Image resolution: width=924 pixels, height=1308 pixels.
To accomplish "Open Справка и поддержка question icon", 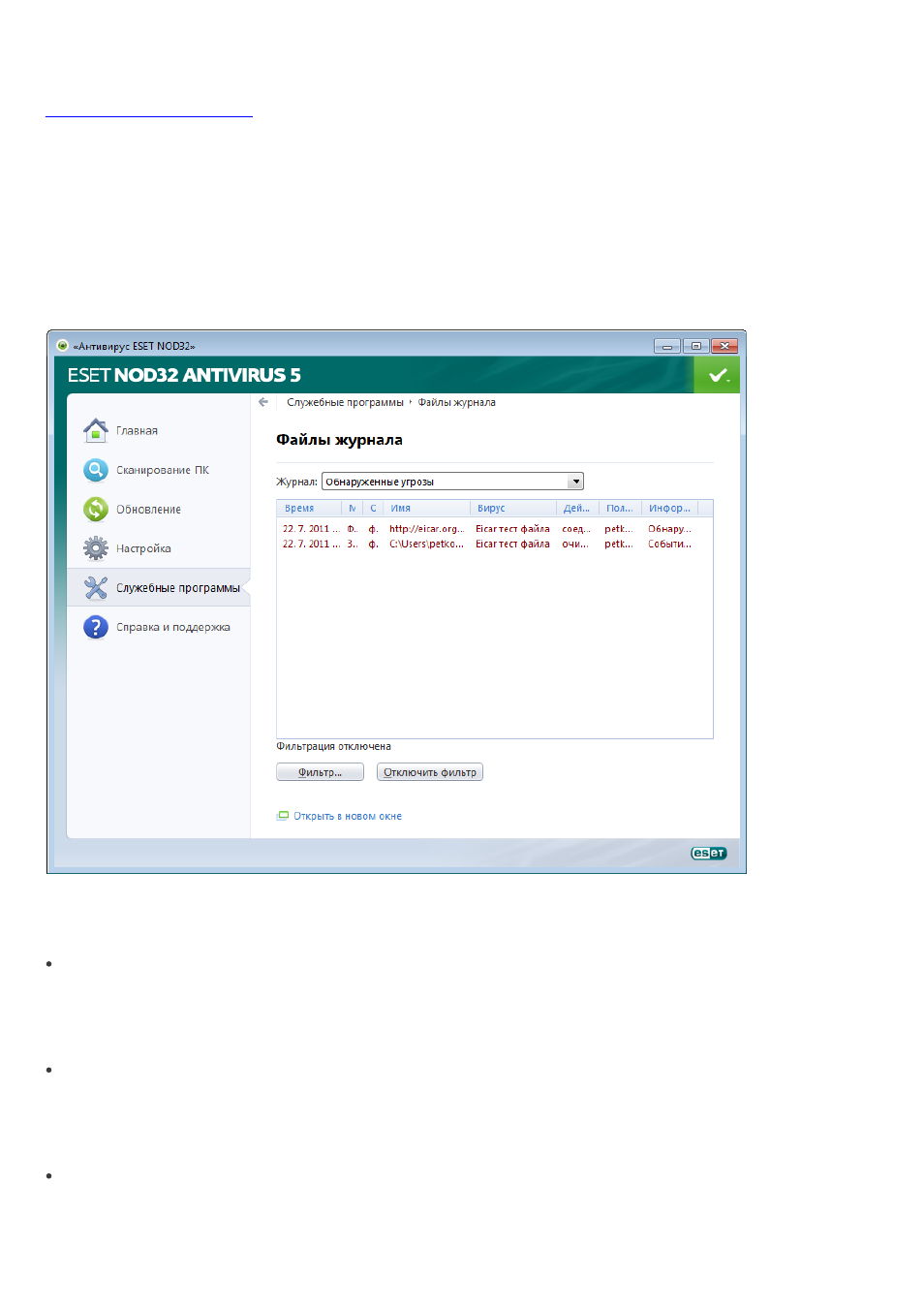I will pos(95,627).
